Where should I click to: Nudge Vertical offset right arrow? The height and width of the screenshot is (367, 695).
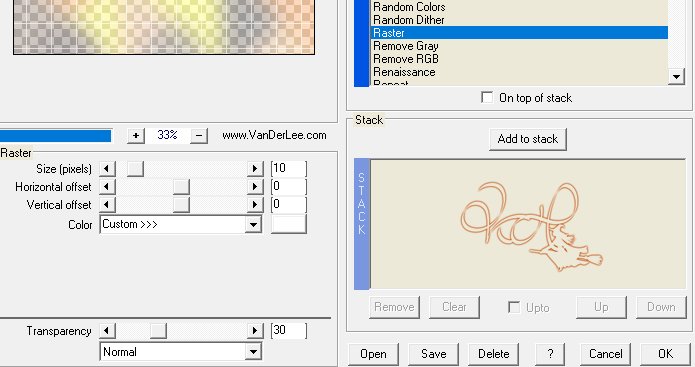click(x=255, y=205)
